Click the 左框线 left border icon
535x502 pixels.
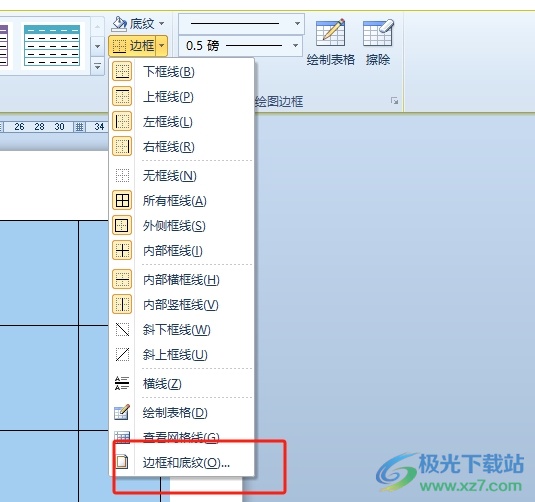122,121
